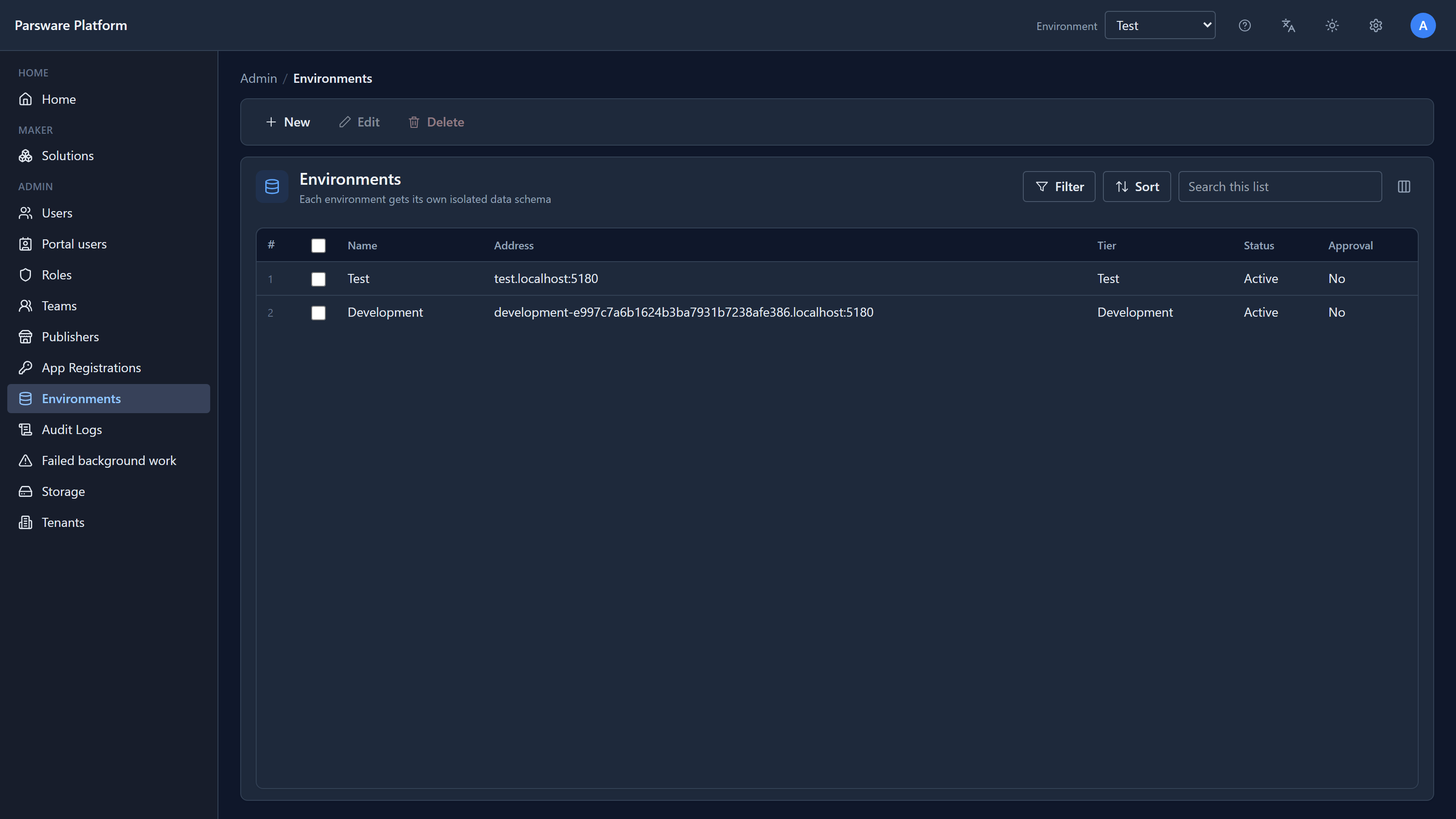Toggle the select-all checkbox in the table header
Viewport: 1456px width, 819px height.
pyautogui.click(x=318, y=245)
